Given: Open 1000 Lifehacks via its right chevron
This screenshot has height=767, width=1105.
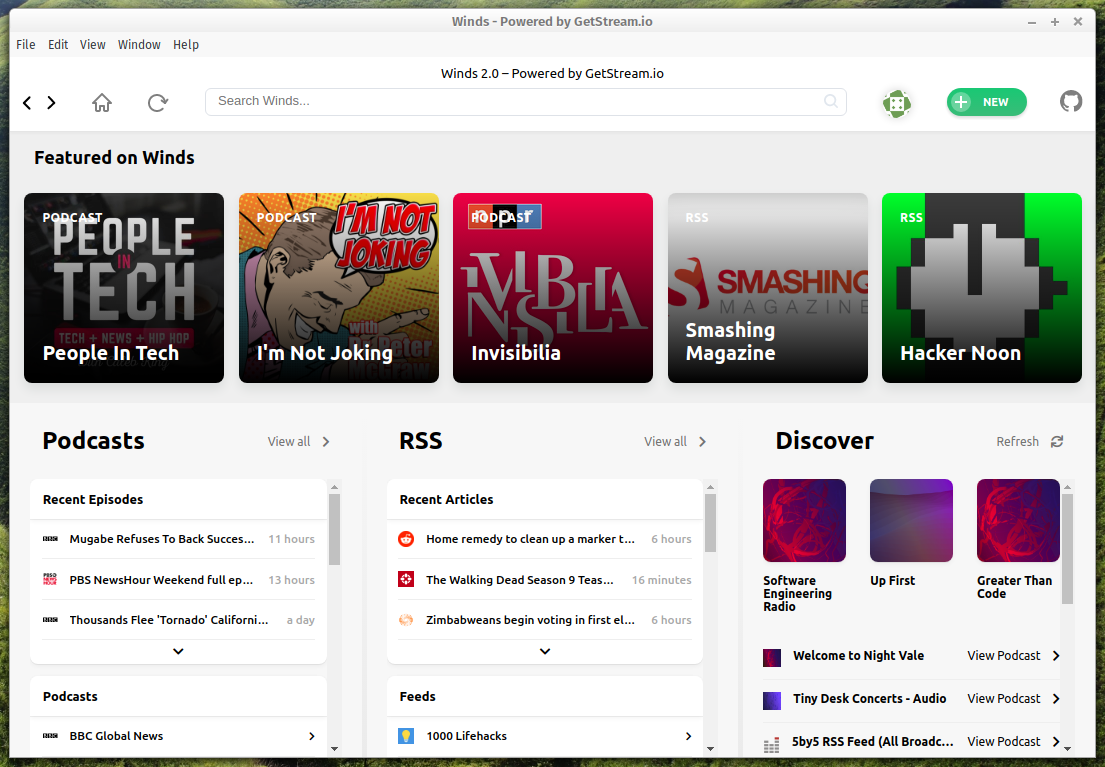Looking at the screenshot, I should pos(688,736).
